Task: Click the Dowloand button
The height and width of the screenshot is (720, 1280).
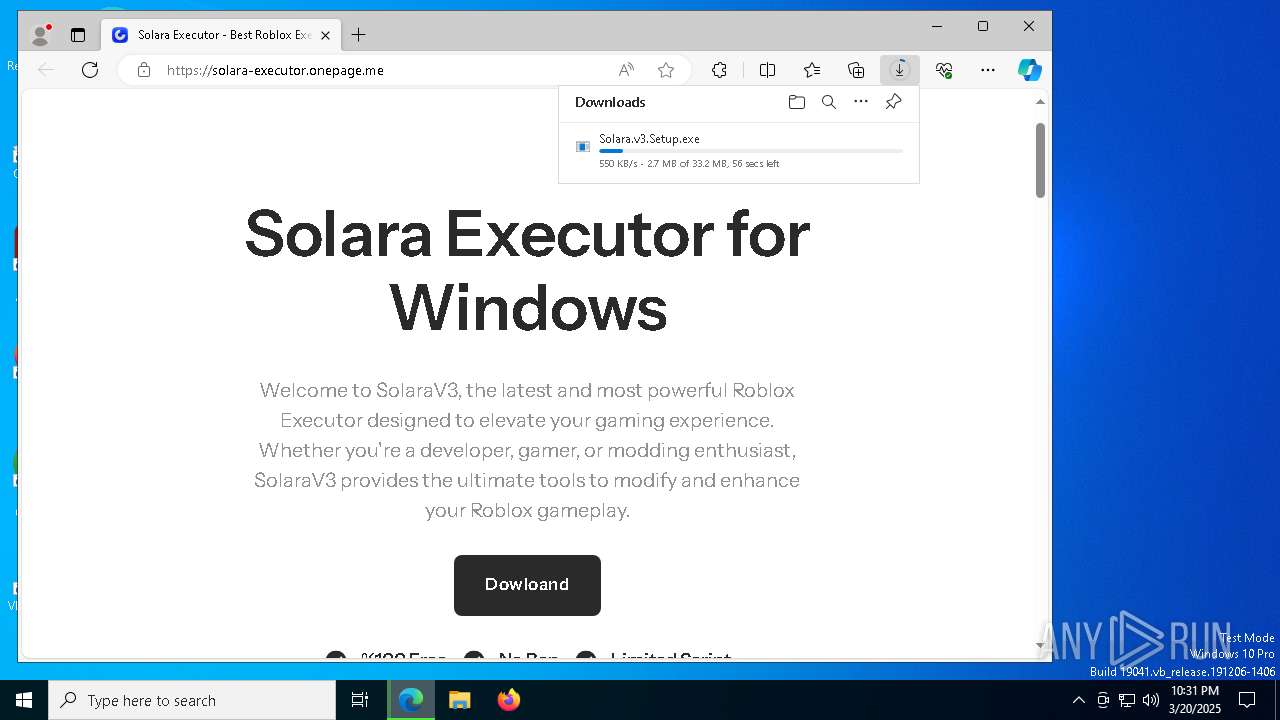Action: tap(527, 585)
